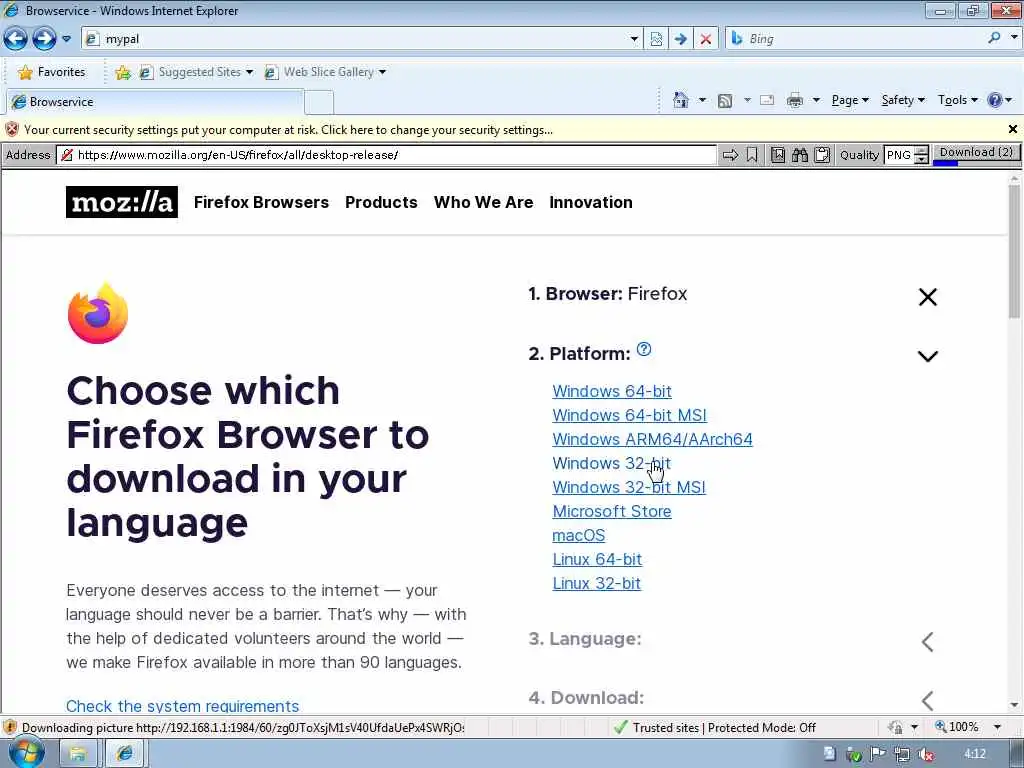
Task: Click the Help question mark icon
Action: click(995, 100)
